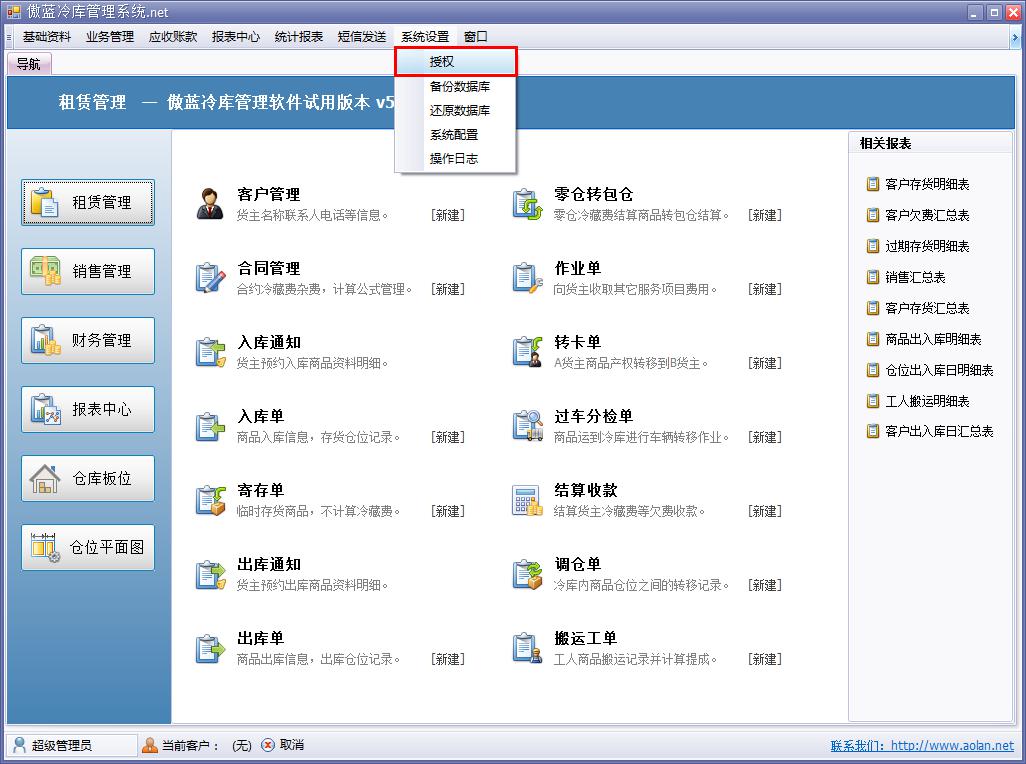
Task: Select 操作日志 in the dropdown menu
Action: (453, 159)
